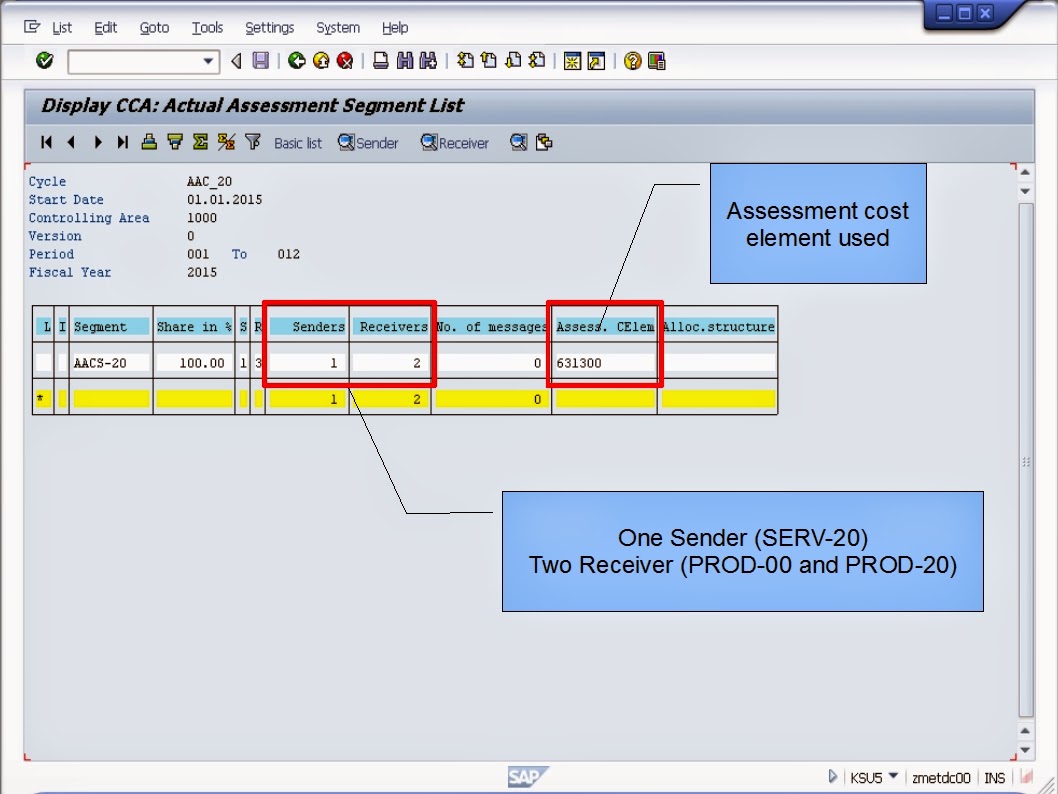Click the Sigma total icon

coord(200,142)
